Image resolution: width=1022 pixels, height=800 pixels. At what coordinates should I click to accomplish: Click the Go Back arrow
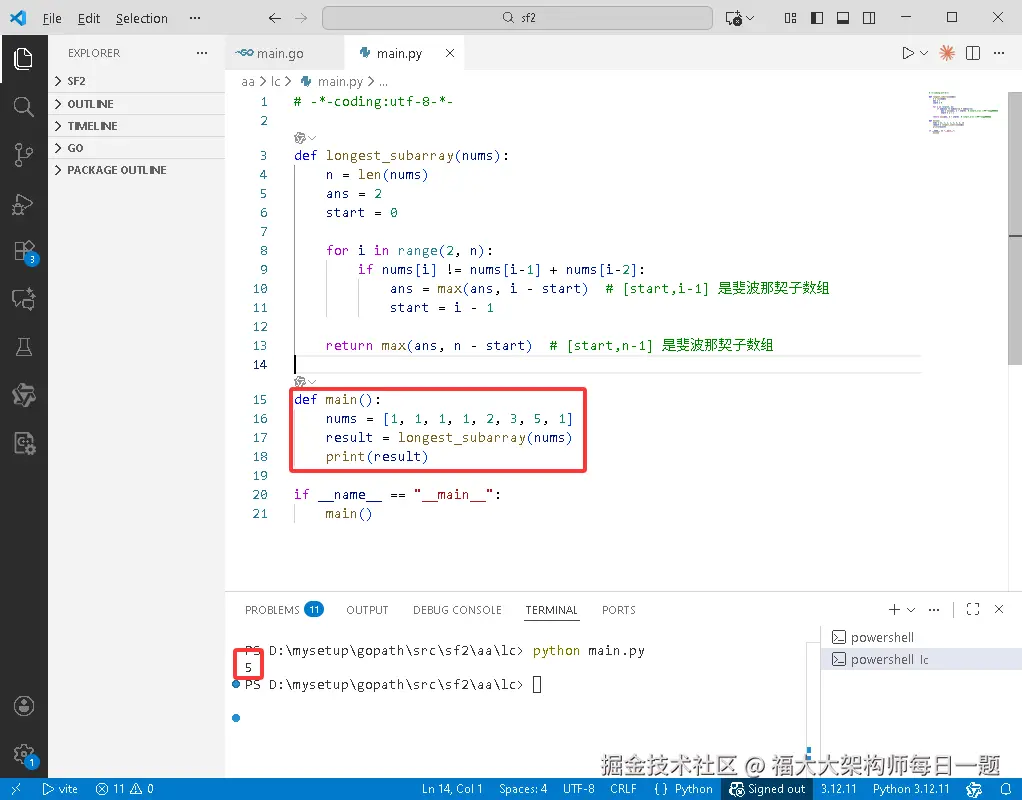(275, 18)
